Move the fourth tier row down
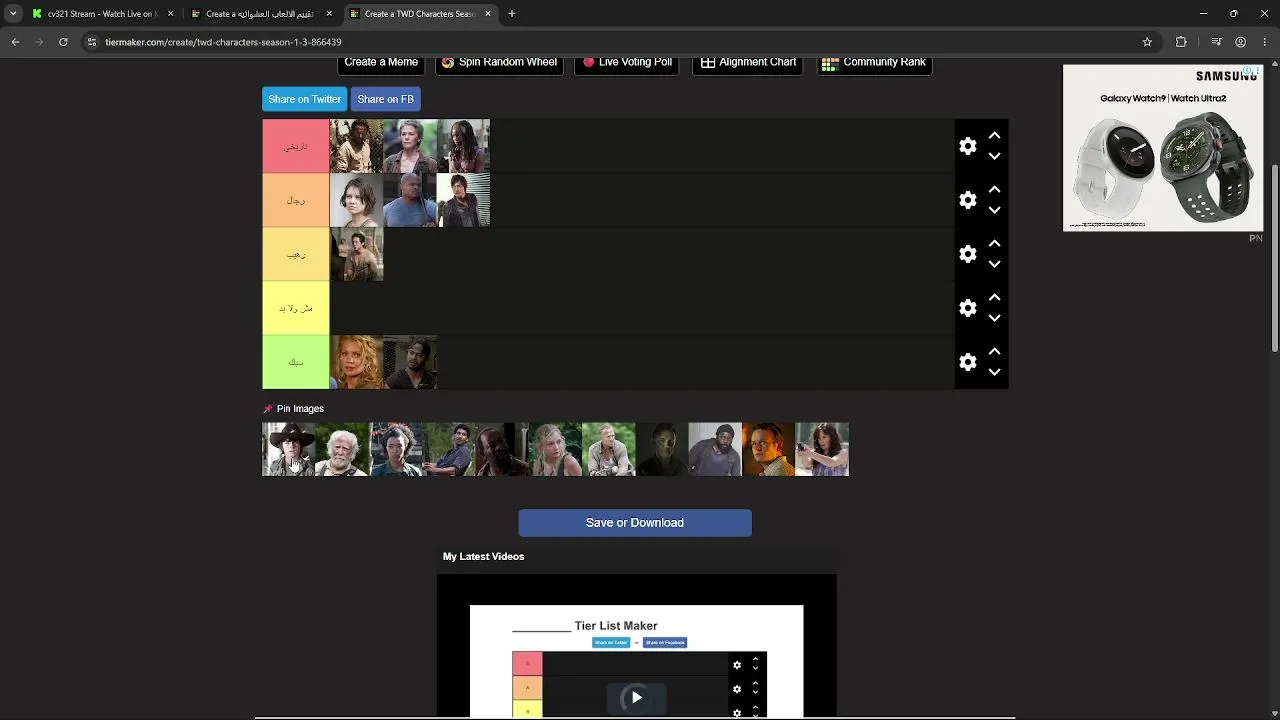 click(994, 319)
